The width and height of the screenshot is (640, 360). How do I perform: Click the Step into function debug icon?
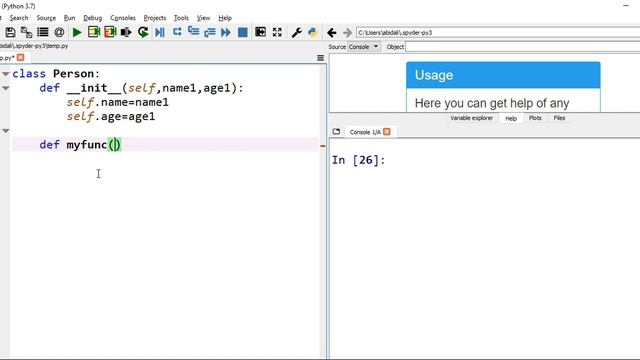point(193,32)
